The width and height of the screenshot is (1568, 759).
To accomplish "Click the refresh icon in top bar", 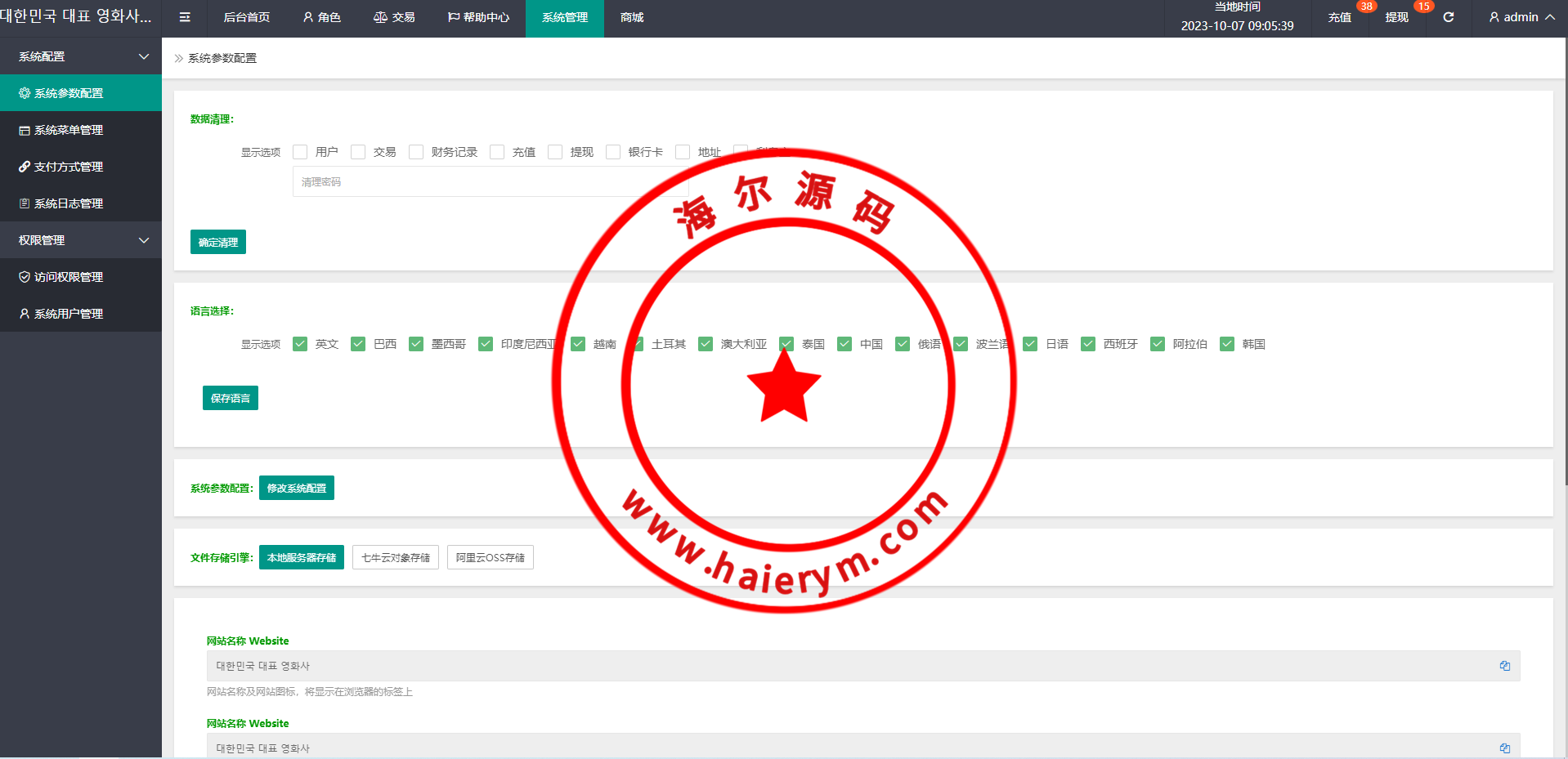I will [x=1448, y=17].
